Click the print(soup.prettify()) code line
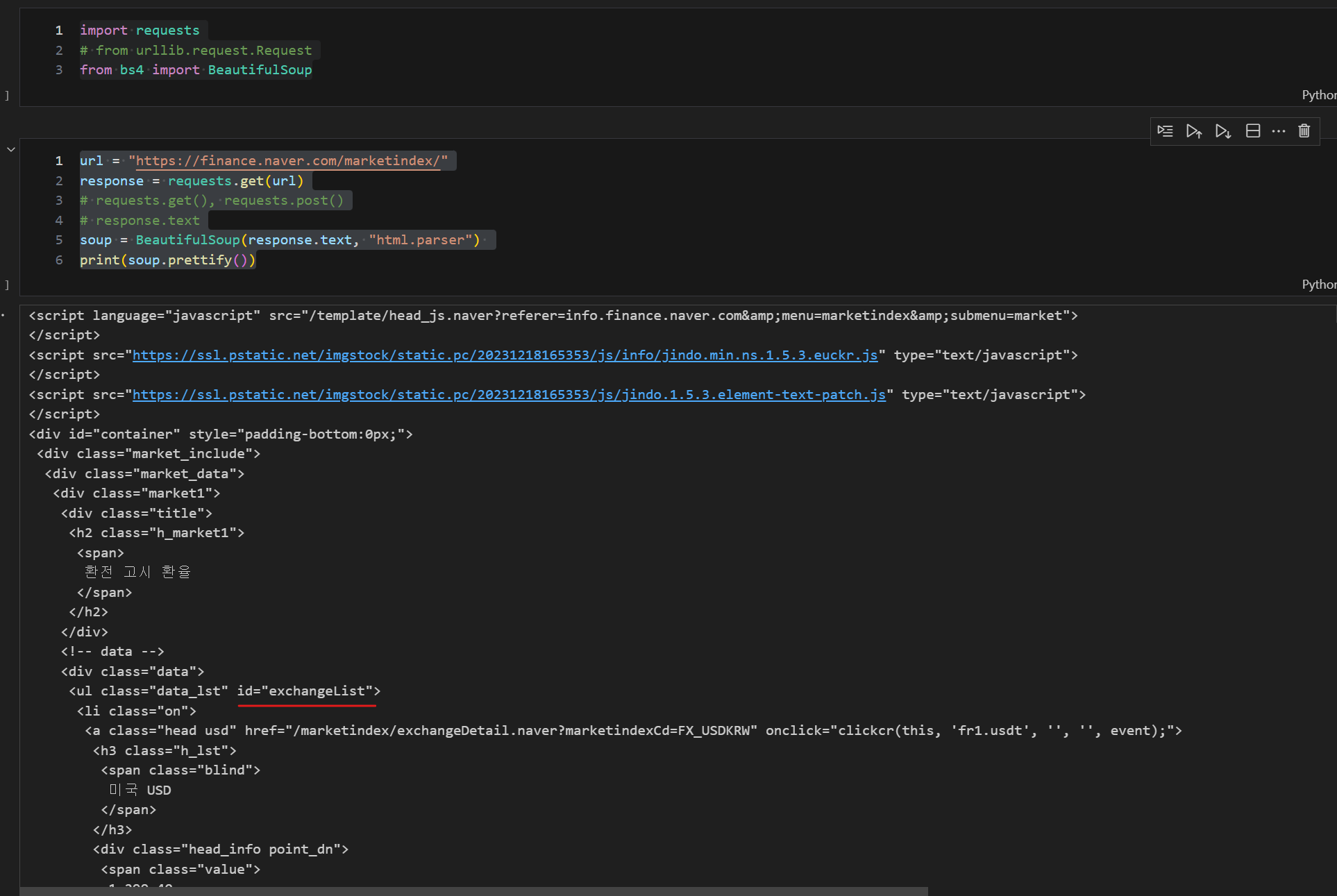 point(167,260)
